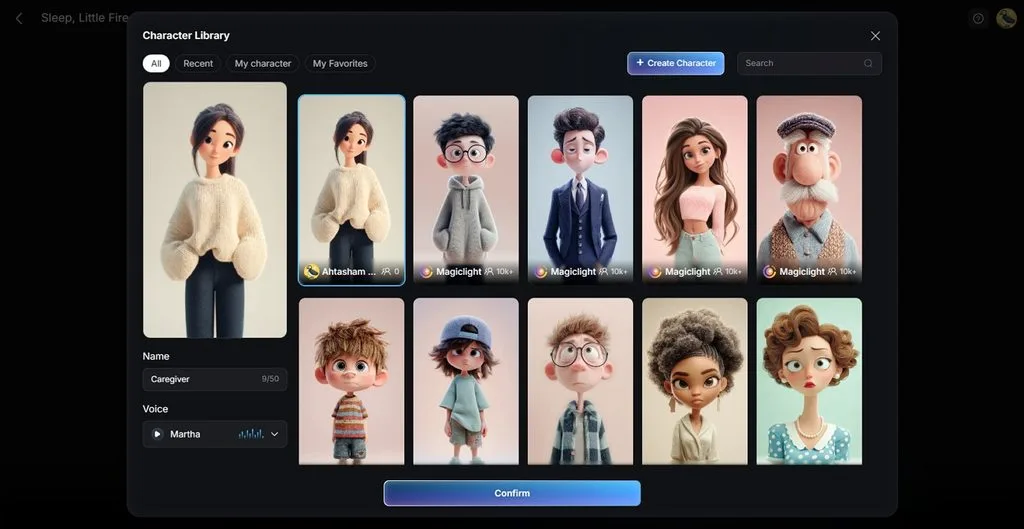This screenshot has height=529, width=1024.
Task: Click the "9/50" character counter text
Action: (x=270, y=379)
